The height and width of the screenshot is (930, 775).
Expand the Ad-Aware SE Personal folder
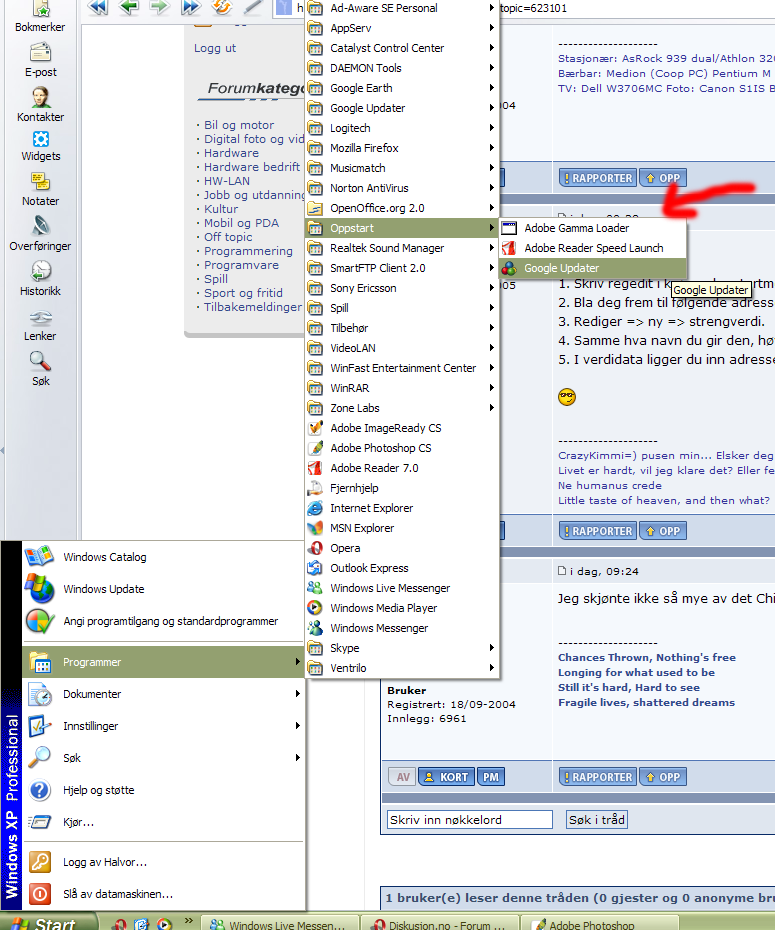[x=403, y=8]
